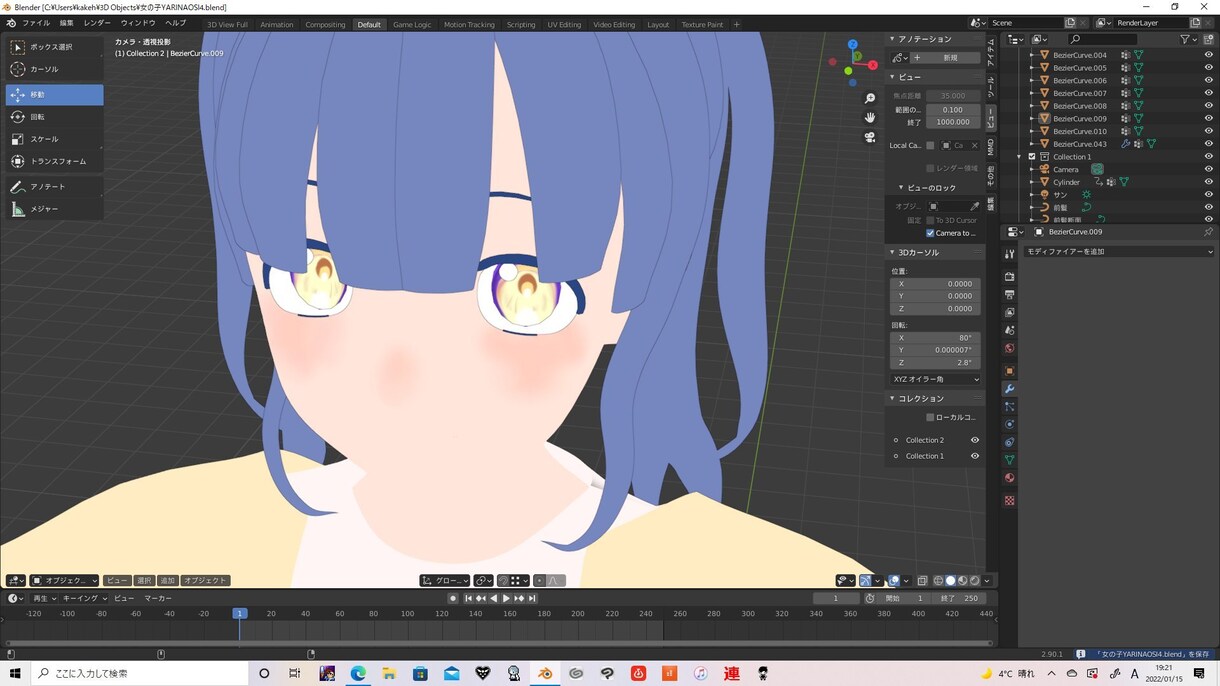Select the Scale tool (スケール)
This screenshot has width=1220, height=686.
(x=54, y=139)
